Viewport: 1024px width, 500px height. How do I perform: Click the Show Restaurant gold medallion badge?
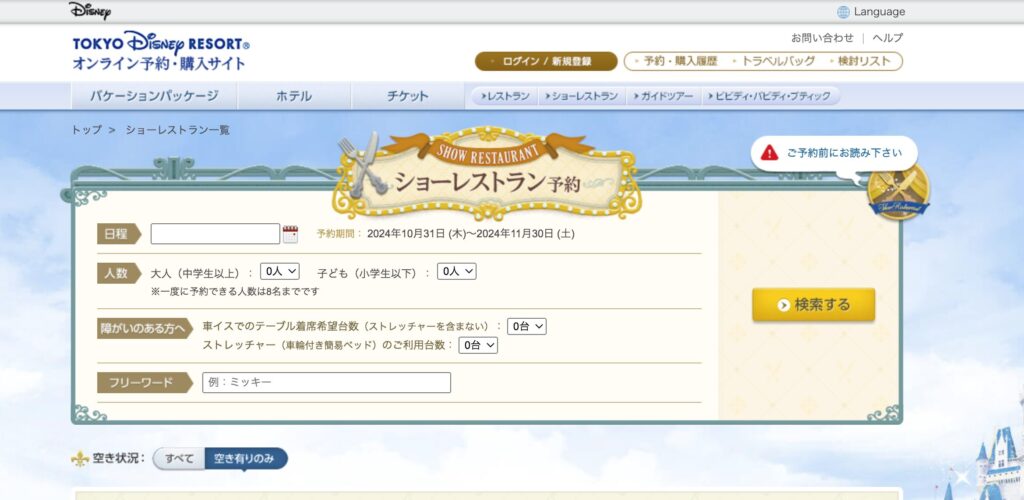click(x=897, y=189)
